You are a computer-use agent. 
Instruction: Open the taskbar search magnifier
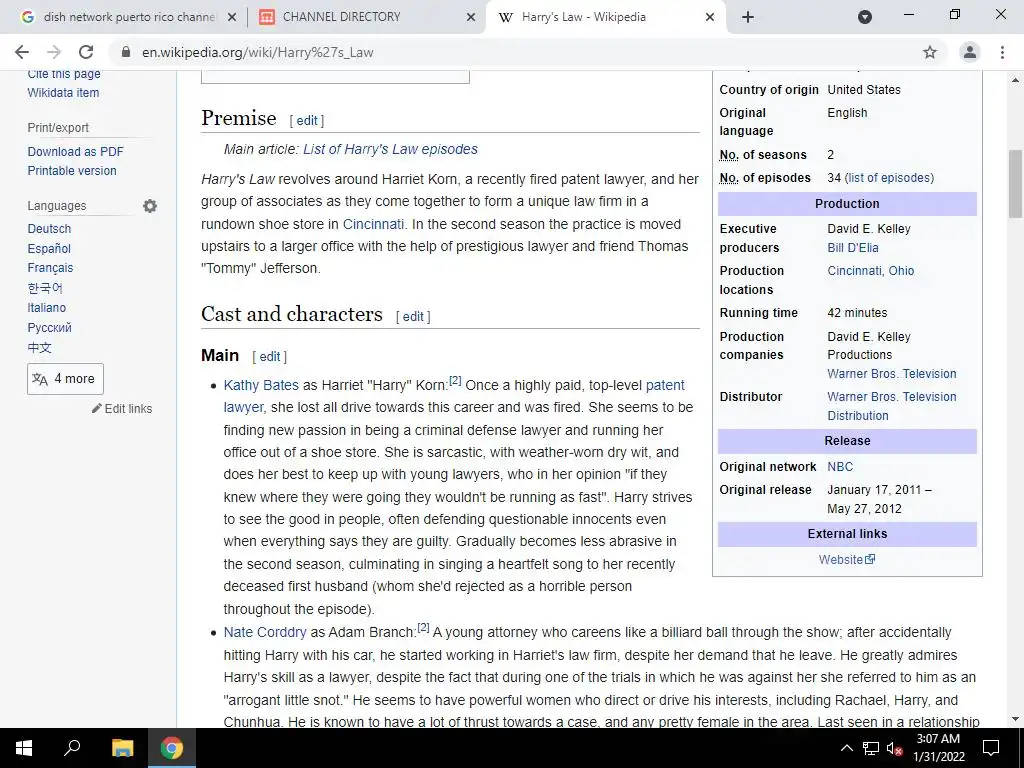coord(72,748)
